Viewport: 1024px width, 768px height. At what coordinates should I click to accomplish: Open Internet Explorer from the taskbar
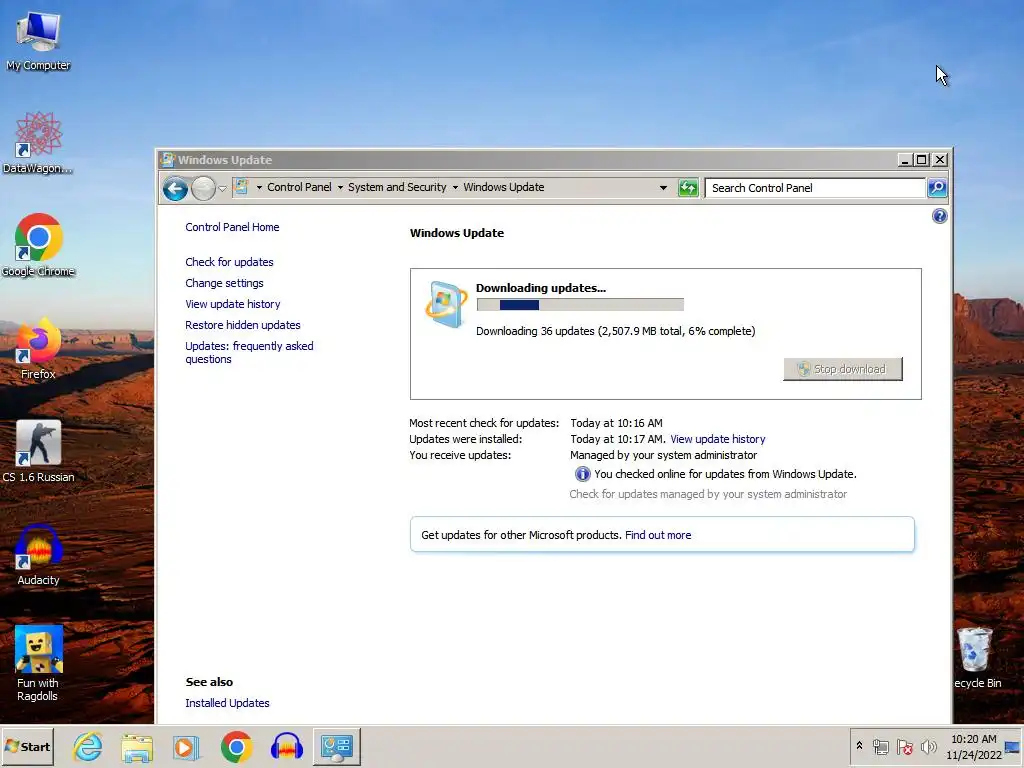(88, 746)
